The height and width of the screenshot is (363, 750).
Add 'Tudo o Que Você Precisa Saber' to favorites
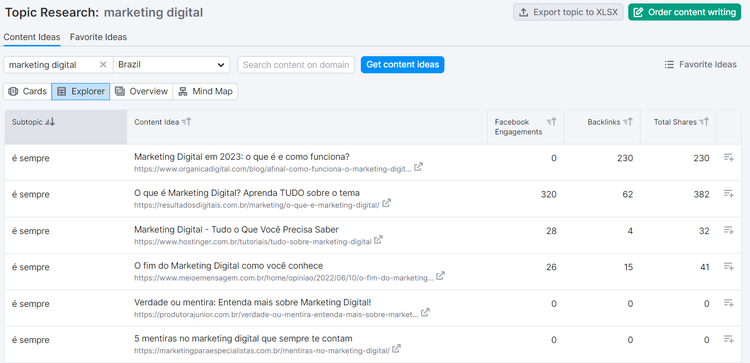728,230
